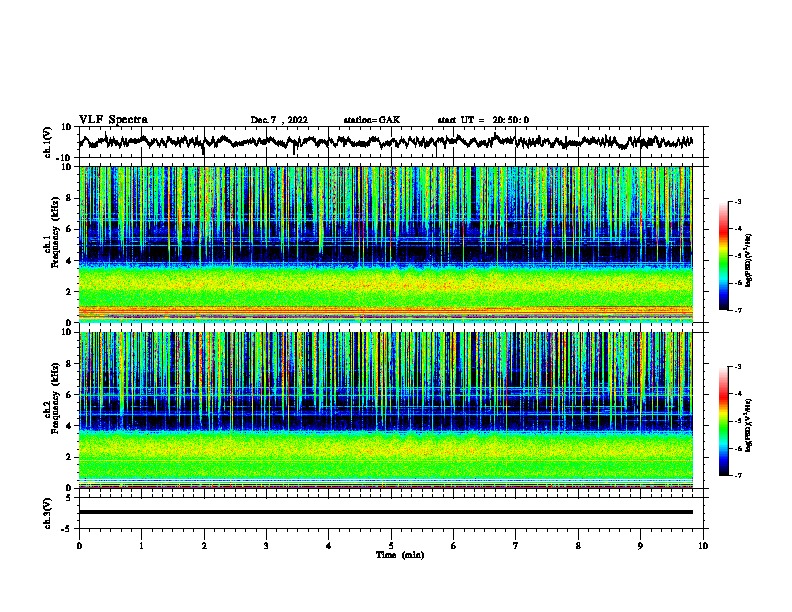Viewport: 792px width, 612px height.
Task: Click the 'station=GAK' header label
Action: point(372,120)
